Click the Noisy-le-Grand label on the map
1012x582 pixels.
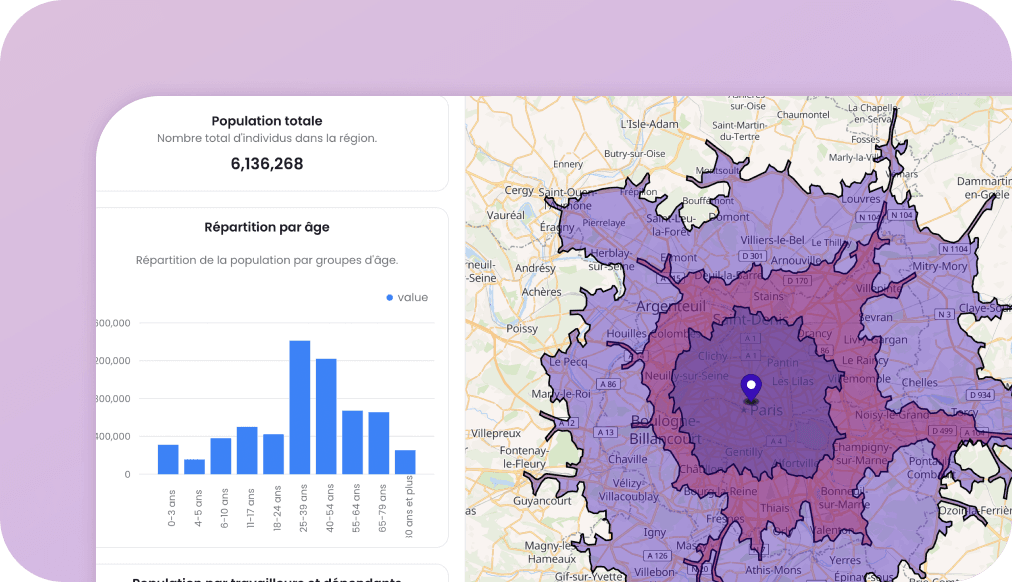click(x=892, y=415)
